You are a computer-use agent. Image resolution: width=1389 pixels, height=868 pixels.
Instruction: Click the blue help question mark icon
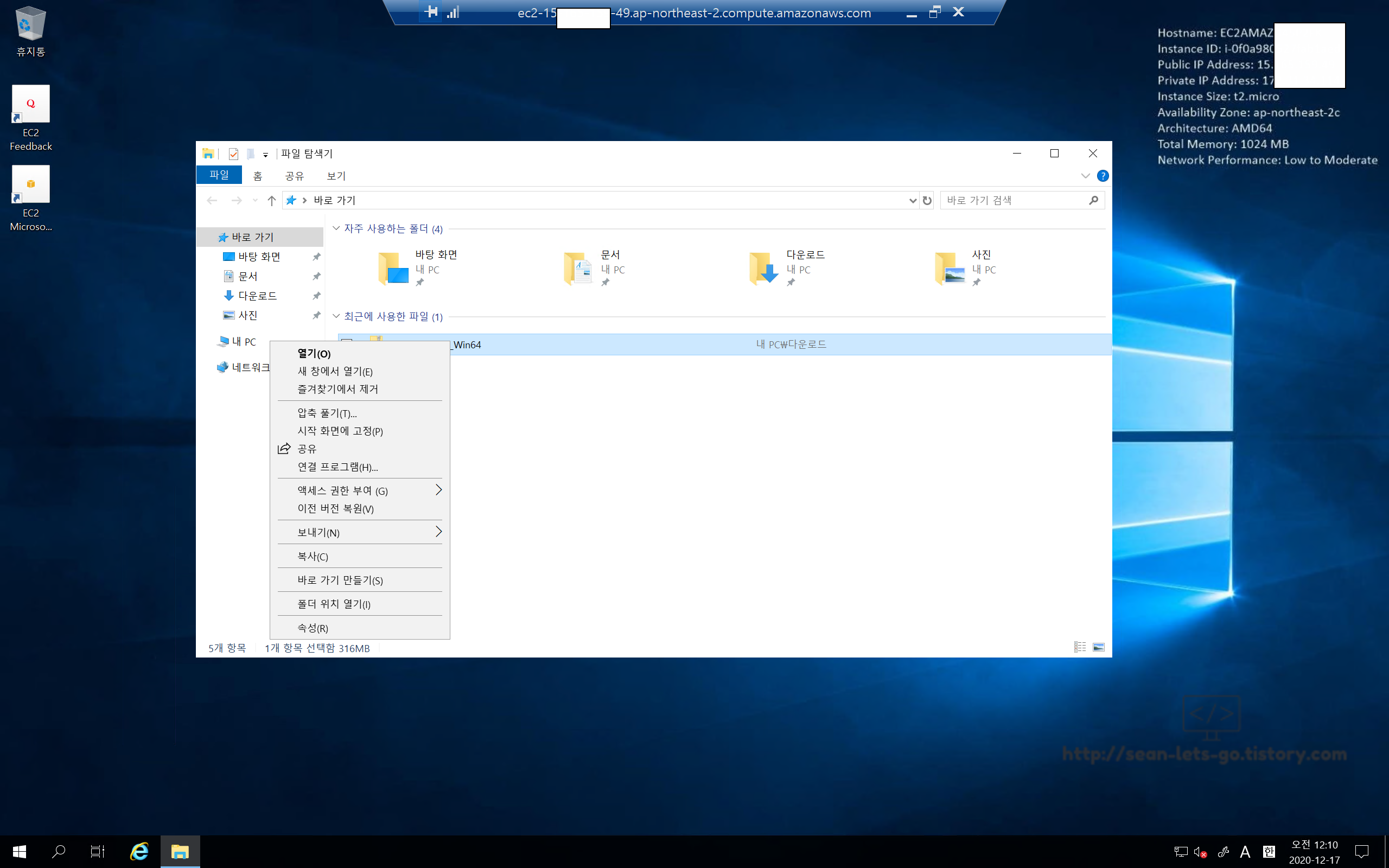click(1102, 176)
